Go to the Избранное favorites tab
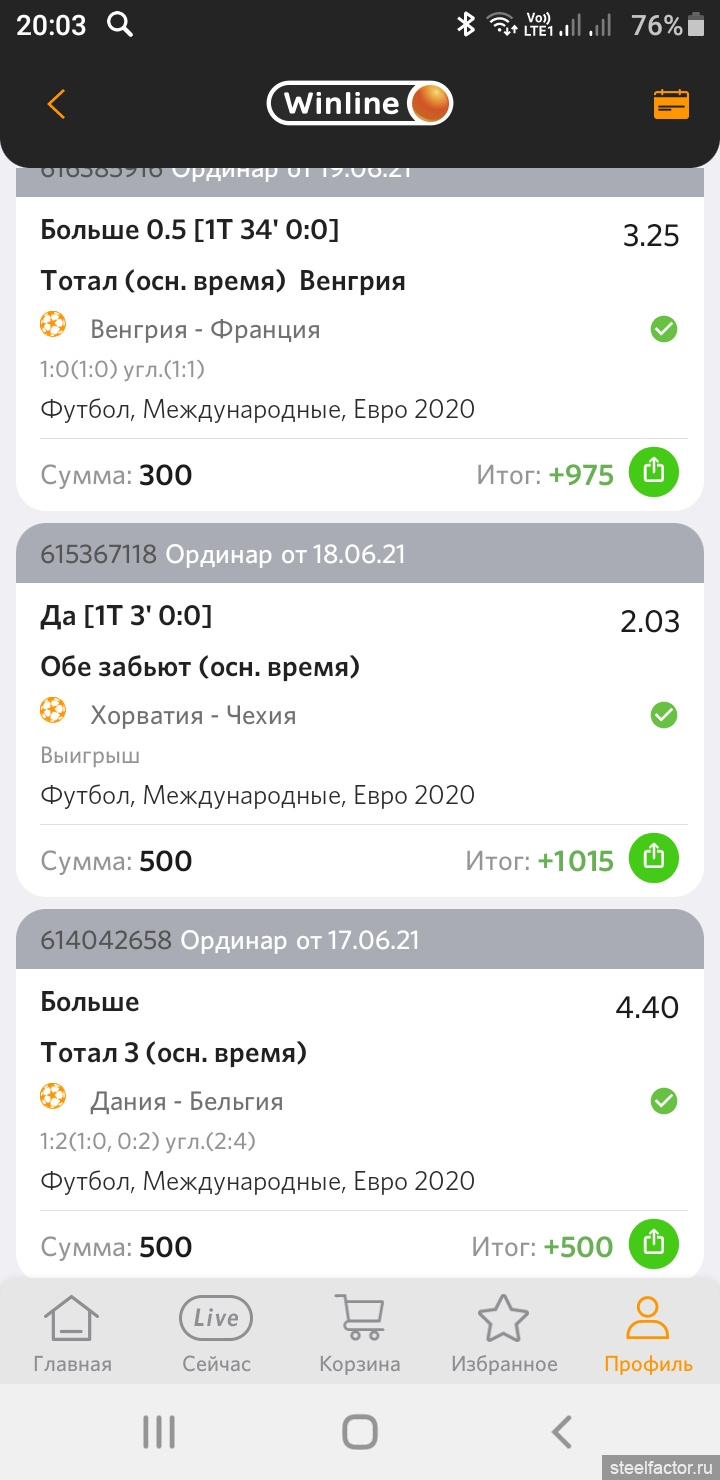The width and height of the screenshot is (720, 1480). pyautogui.click(x=504, y=1333)
